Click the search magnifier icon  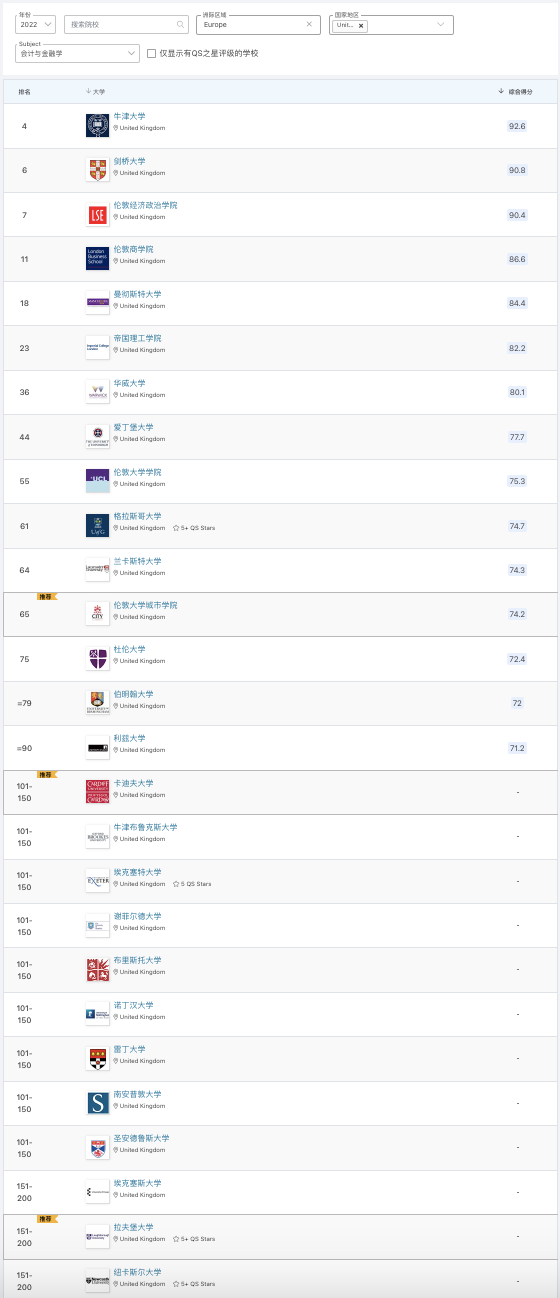[180, 24]
